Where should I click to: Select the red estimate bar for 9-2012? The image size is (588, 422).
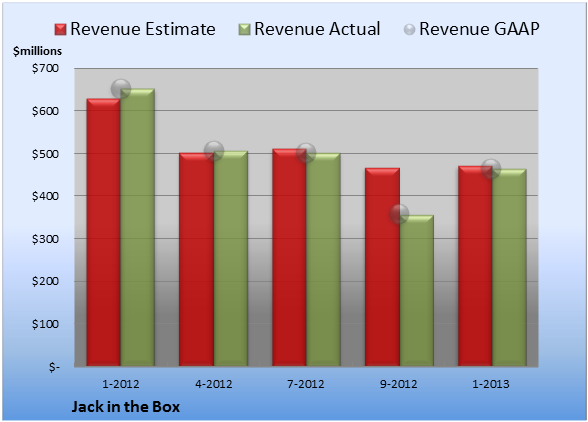pyautogui.click(x=382, y=267)
